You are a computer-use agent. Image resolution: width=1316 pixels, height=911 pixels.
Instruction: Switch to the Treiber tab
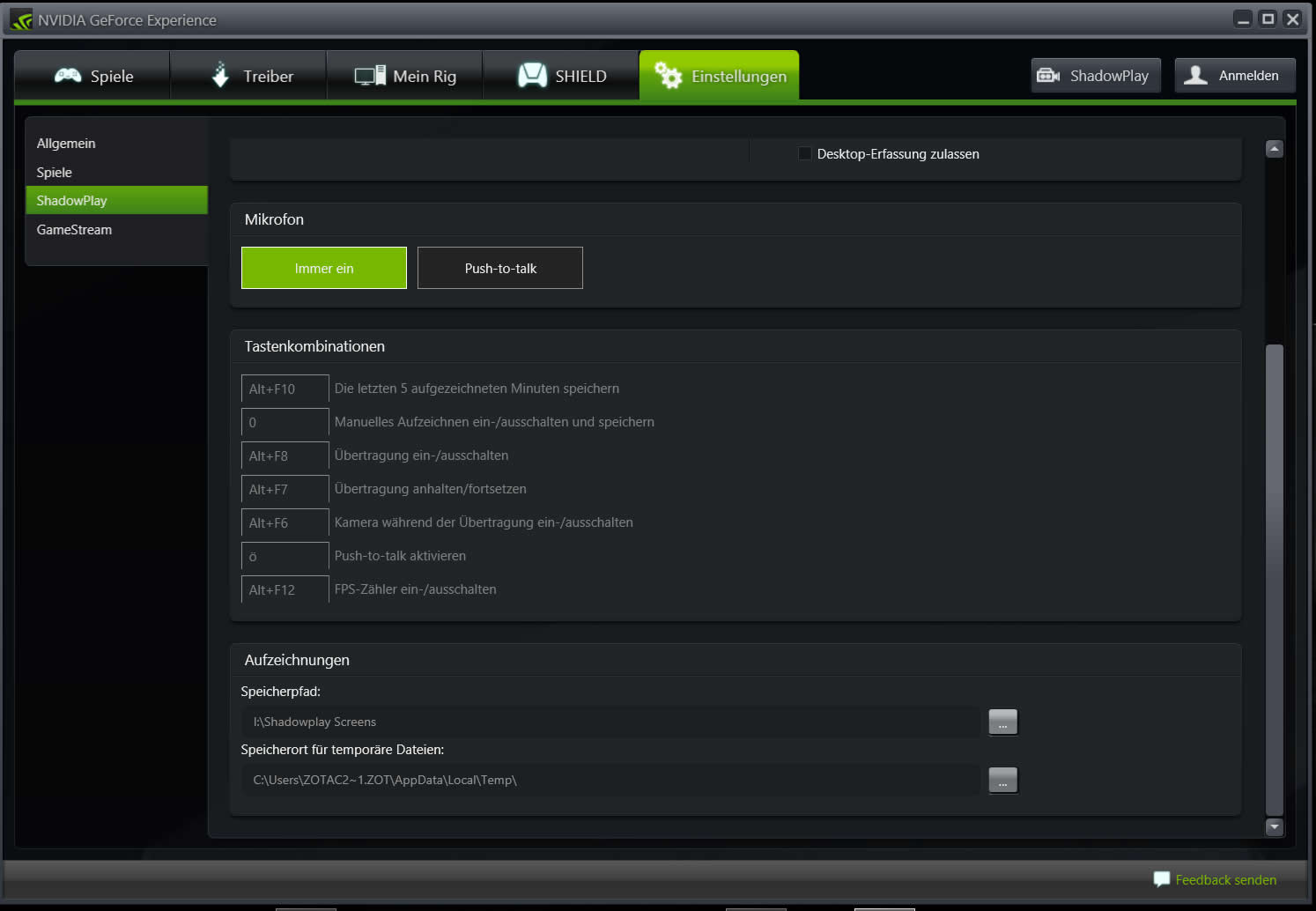point(248,76)
